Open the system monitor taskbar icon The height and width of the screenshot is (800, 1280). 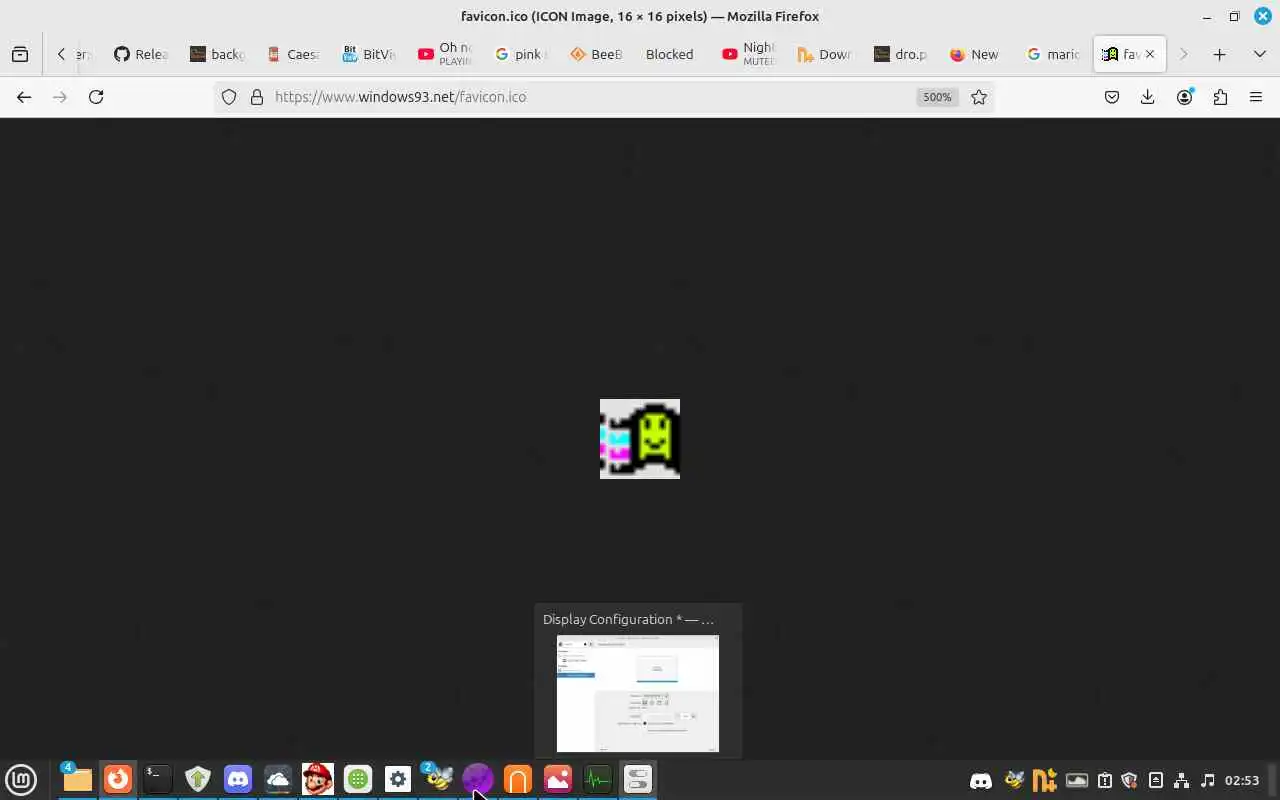tap(598, 779)
